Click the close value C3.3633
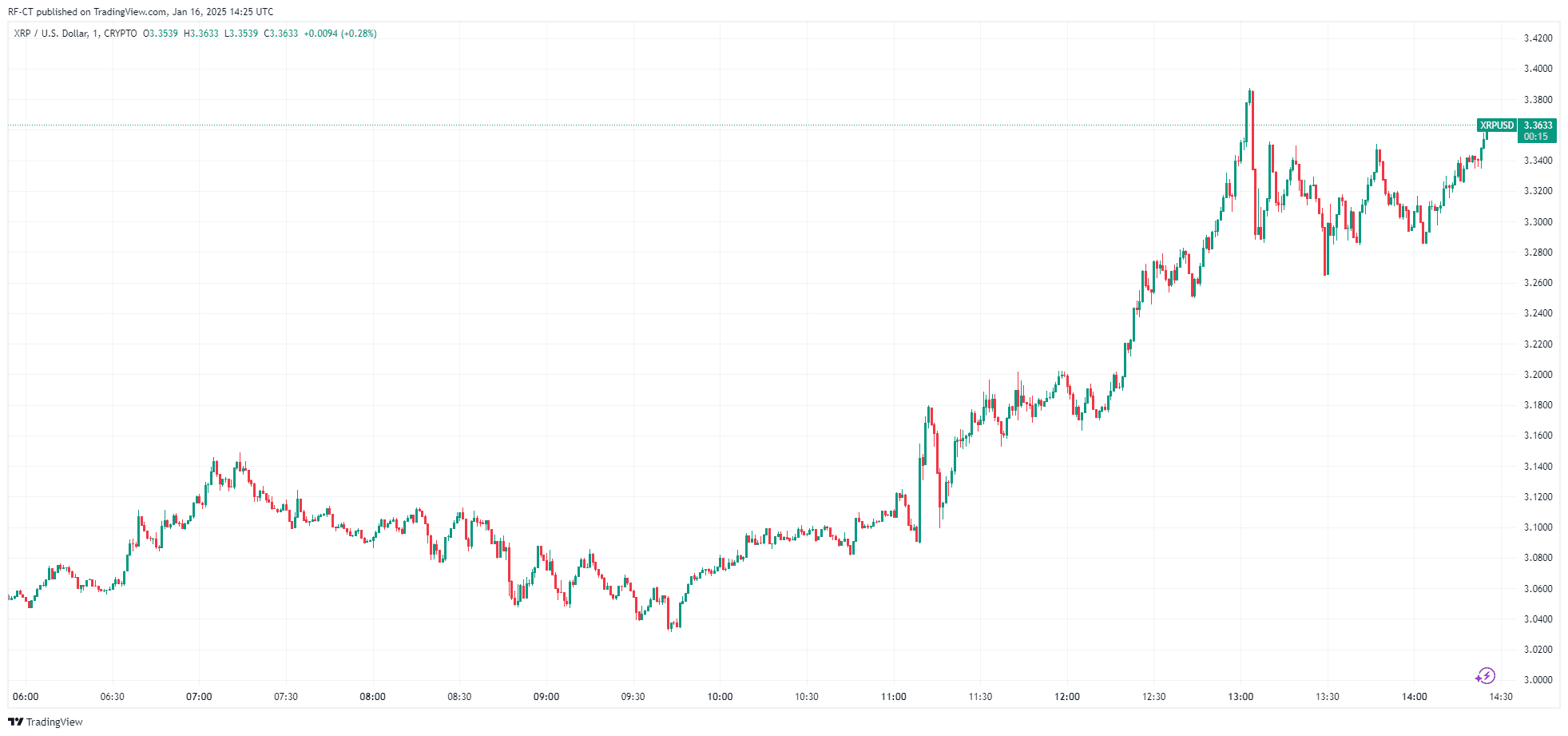 [281, 34]
